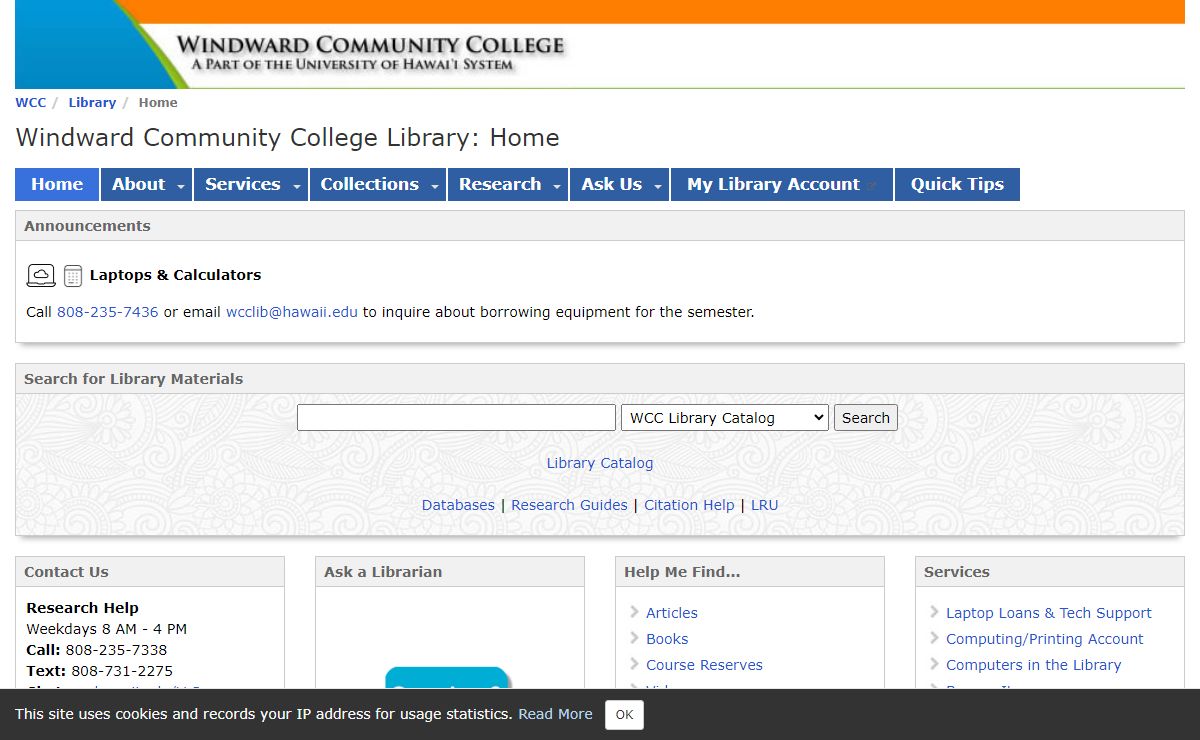Select the Home tab
Screen dimensions: 1200x740
pos(57,184)
